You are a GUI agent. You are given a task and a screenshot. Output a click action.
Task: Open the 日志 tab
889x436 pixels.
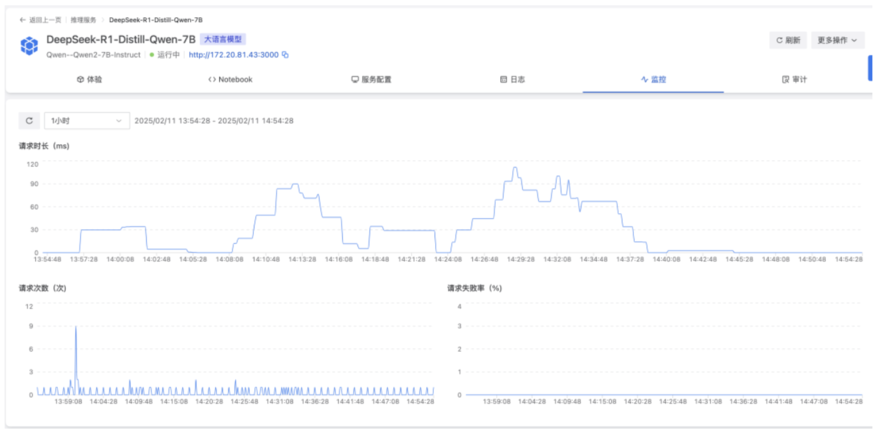[x=513, y=79]
